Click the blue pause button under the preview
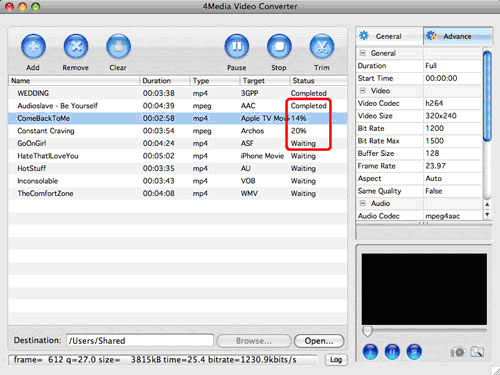Image resolution: width=500 pixels, height=375 pixels. click(x=392, y=352)
